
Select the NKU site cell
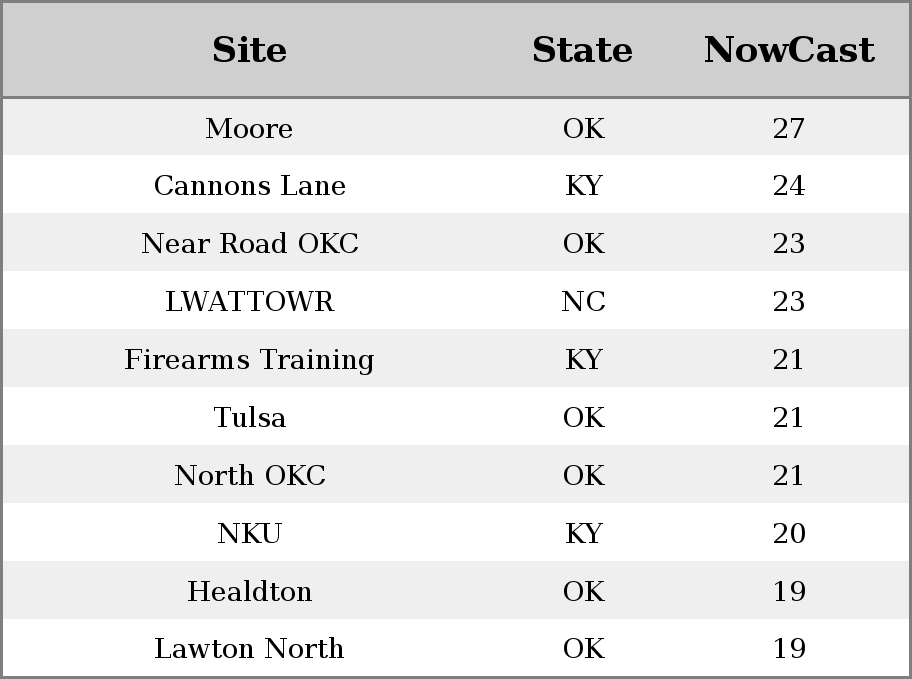(x=250, y=534)
